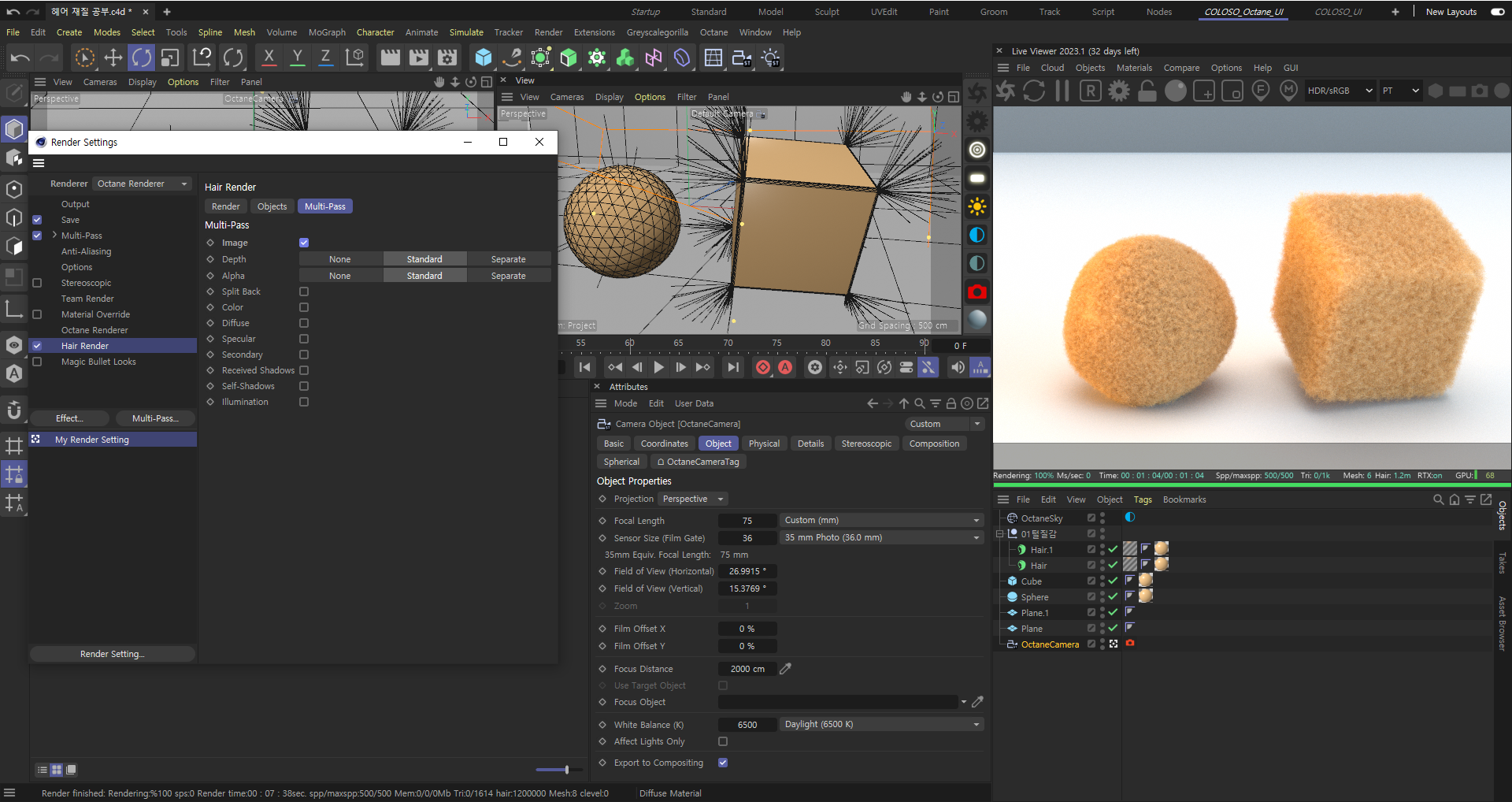This screenshot has width=1512, height=802.
Task: Open the Renderer dropdown Octane Renderer
Action: (142, 184)
